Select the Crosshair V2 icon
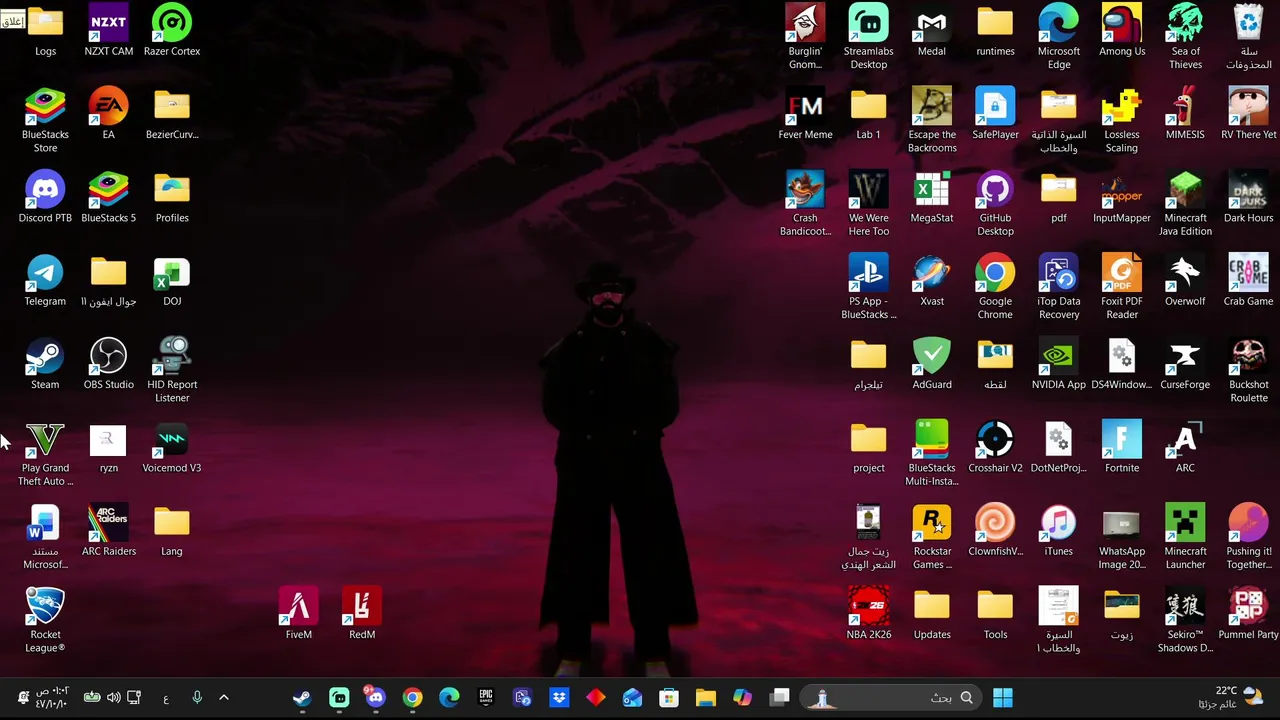Image resolution: width=1280 pixels, height=720 pixels. coord(995,448)
